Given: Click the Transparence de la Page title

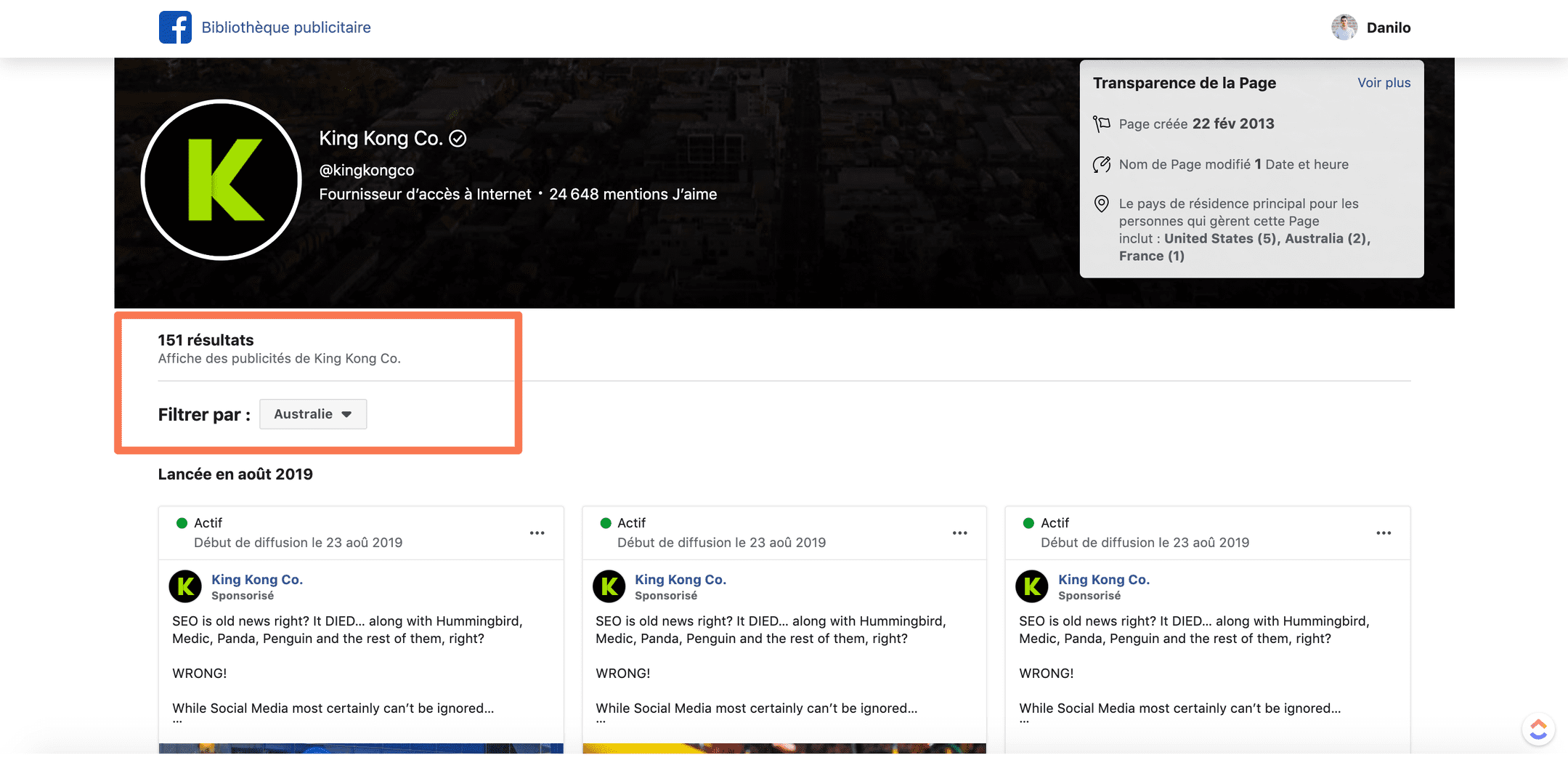Looking at the screenshot, I should click(1184, 83).
